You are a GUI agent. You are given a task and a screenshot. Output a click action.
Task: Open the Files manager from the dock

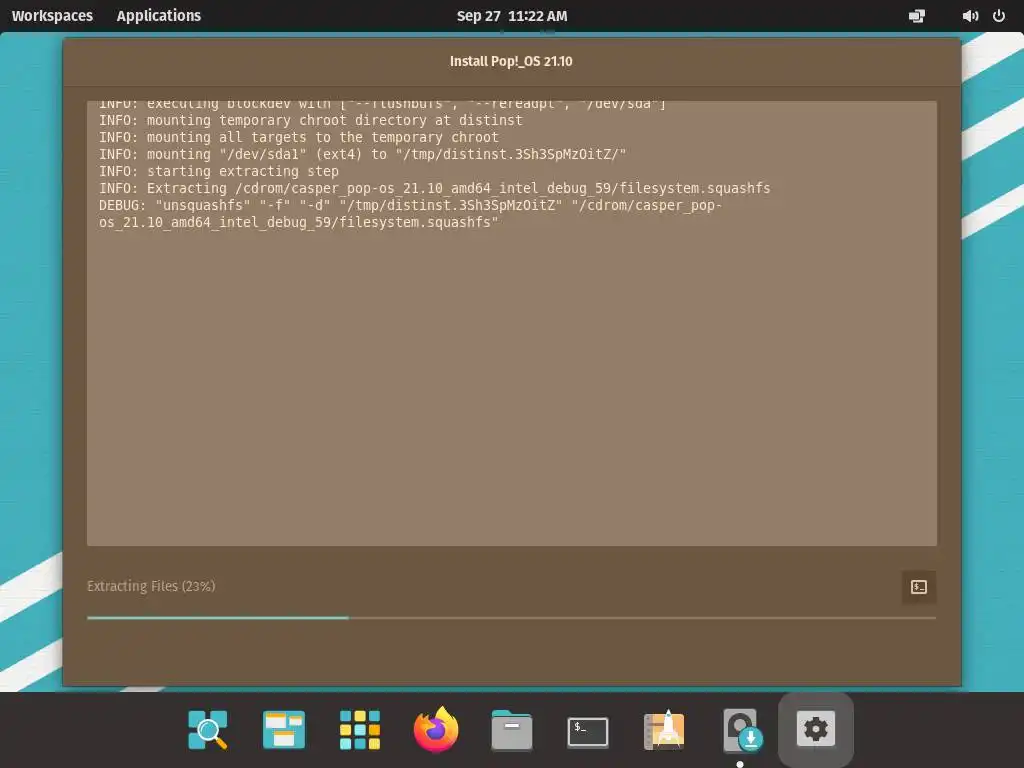coord(511,730)
